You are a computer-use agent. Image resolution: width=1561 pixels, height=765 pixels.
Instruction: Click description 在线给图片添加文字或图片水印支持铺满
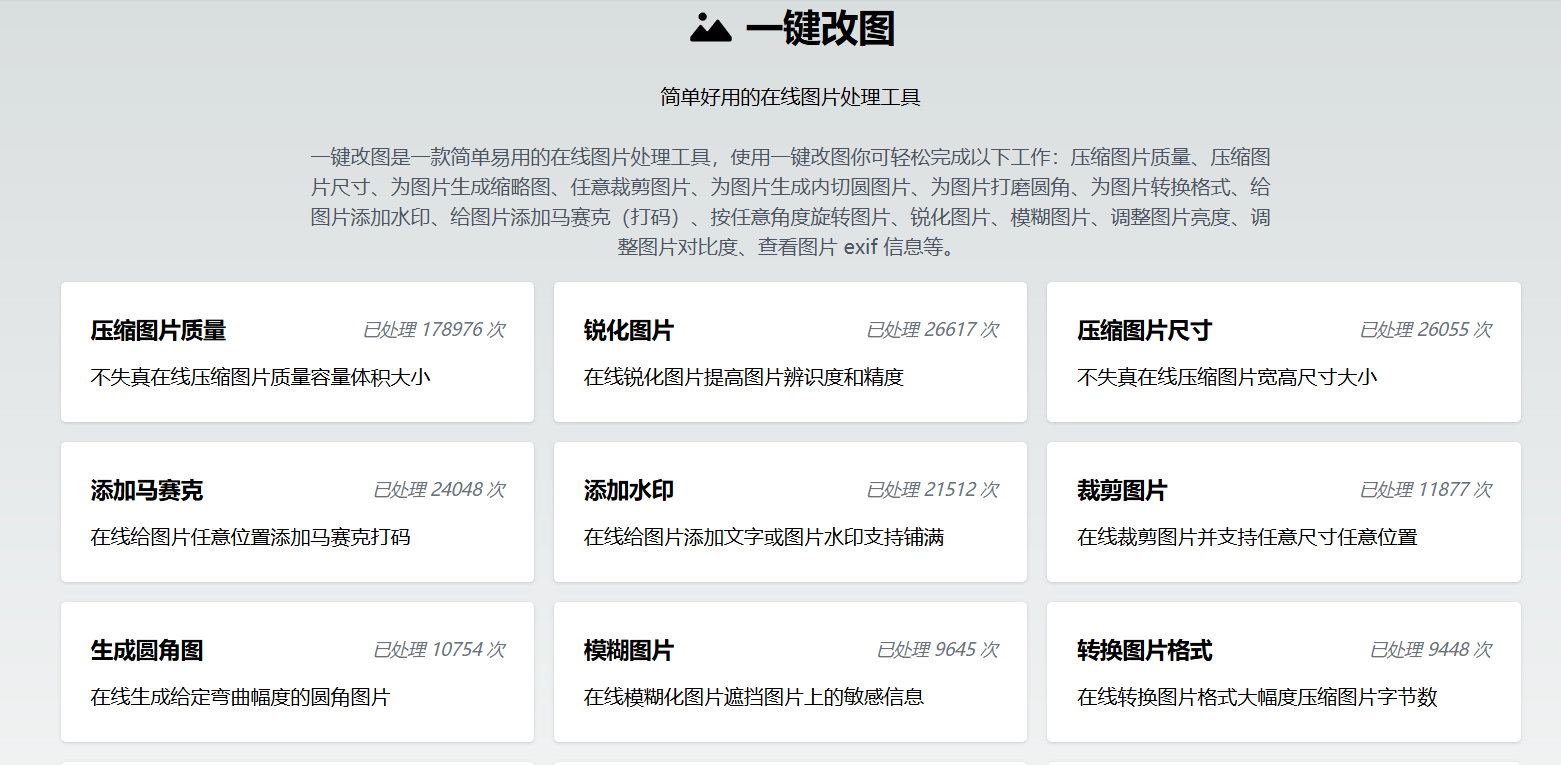coord(764,537)
